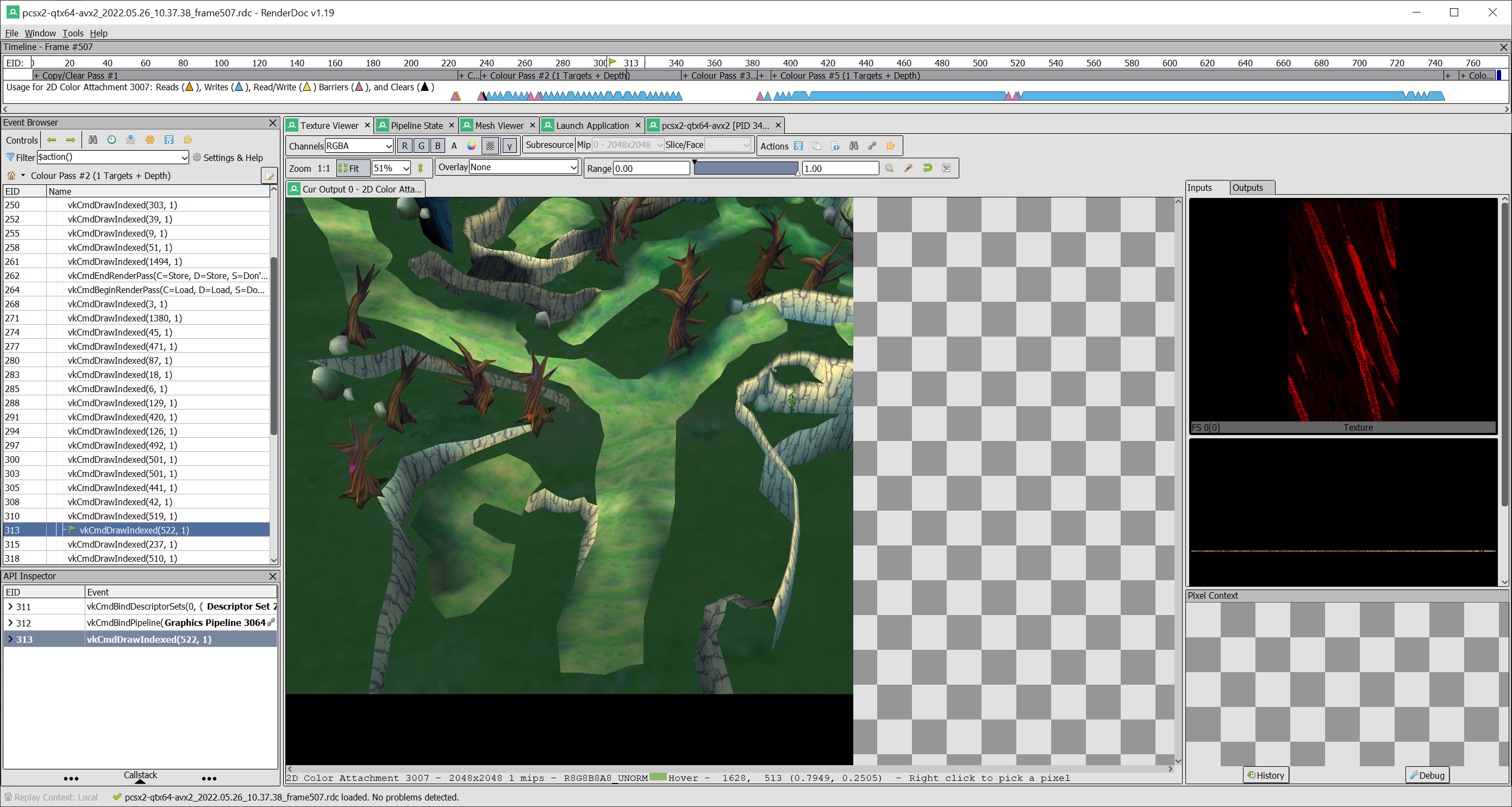1512x807 pixels.
Task: Click the magnifier auto-fit range icon
Action: pyautogui.click(x=889, y=168)
